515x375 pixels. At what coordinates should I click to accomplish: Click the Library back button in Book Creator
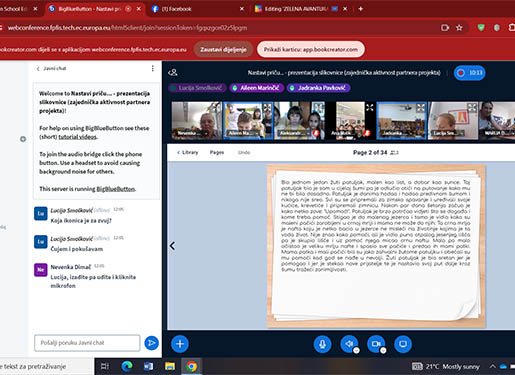click(x=187, y=152)
